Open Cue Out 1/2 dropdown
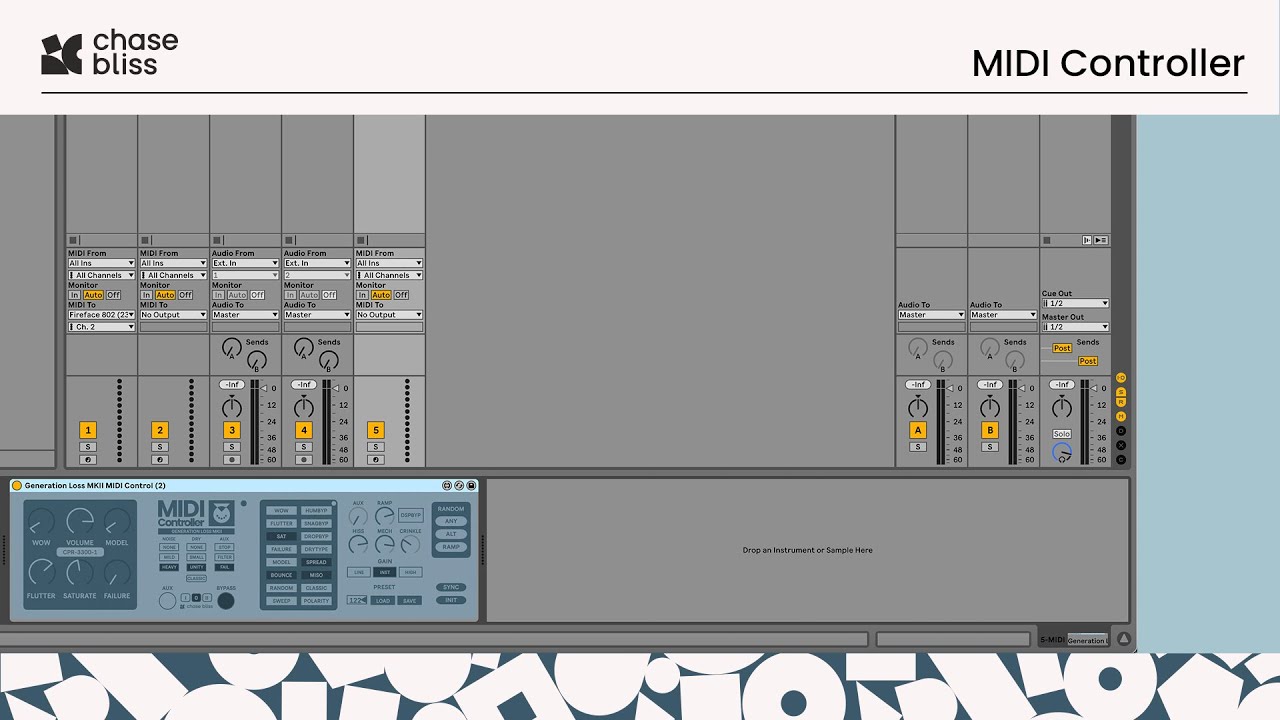The image size is (1280, 720). click(1075, 303)
